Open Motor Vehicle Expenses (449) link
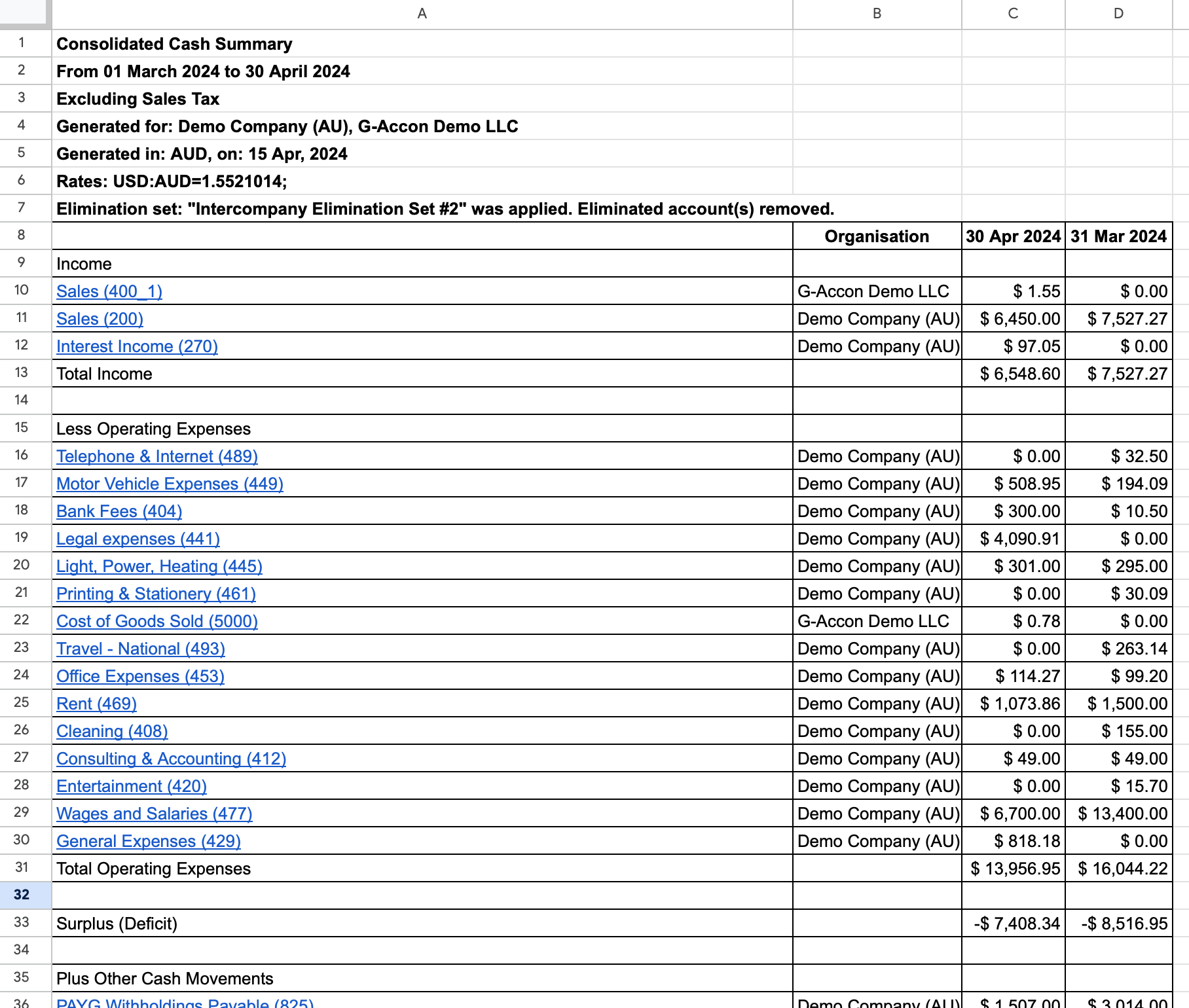 coord(170,484)
